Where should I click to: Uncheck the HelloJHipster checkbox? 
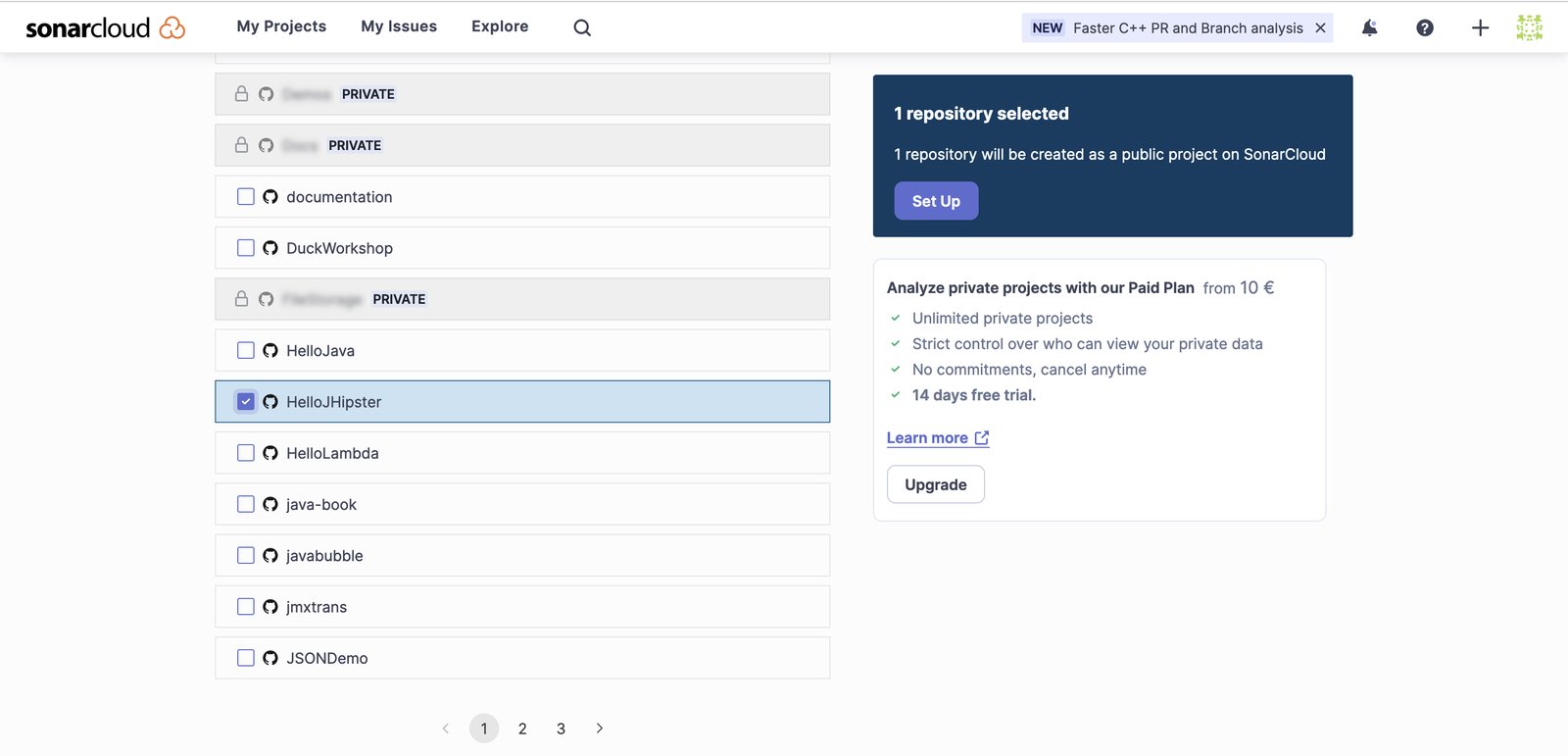click(246, 402)
